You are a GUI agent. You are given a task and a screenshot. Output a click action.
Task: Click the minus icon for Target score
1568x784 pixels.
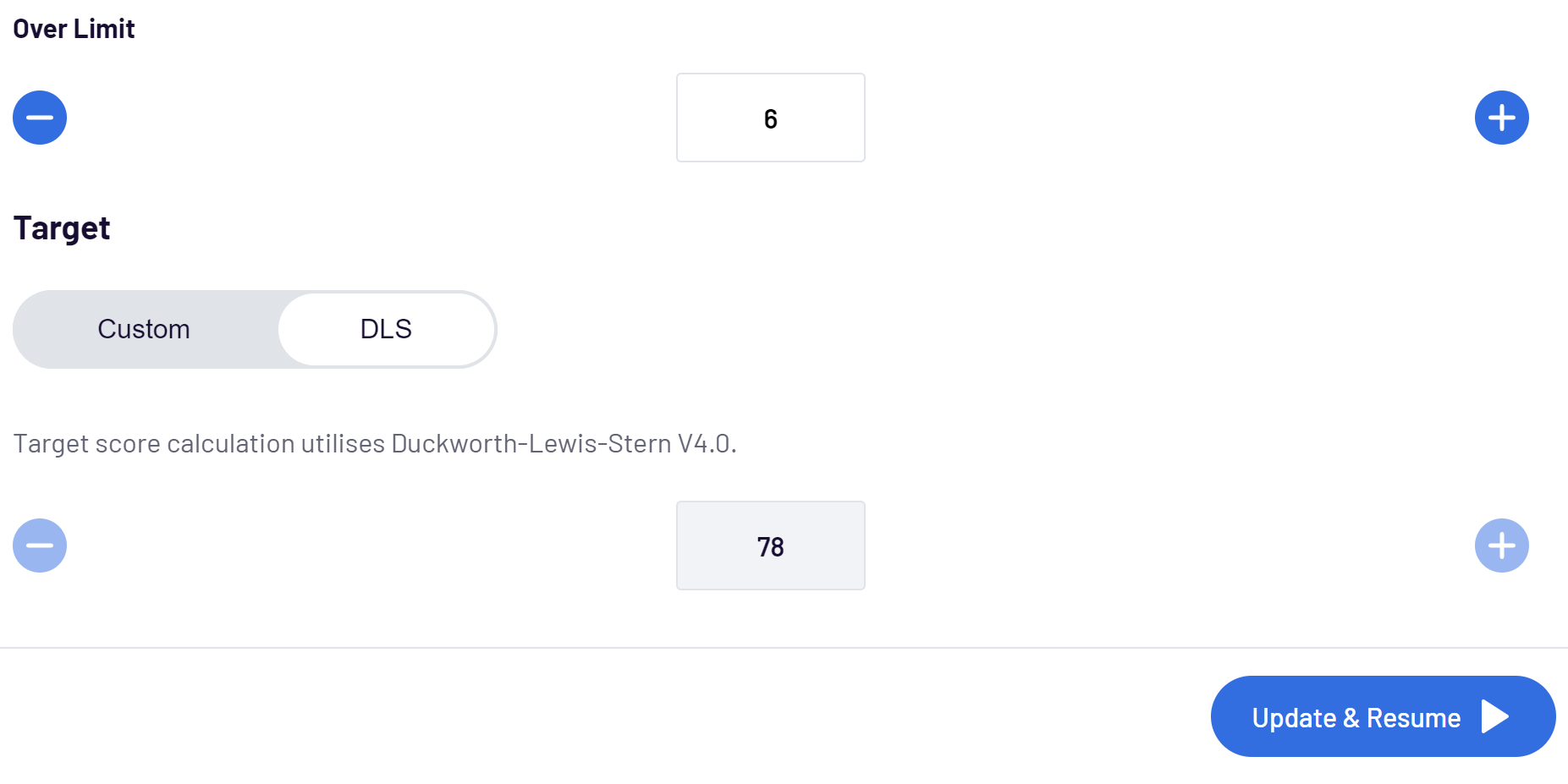(x=40, y=546)
